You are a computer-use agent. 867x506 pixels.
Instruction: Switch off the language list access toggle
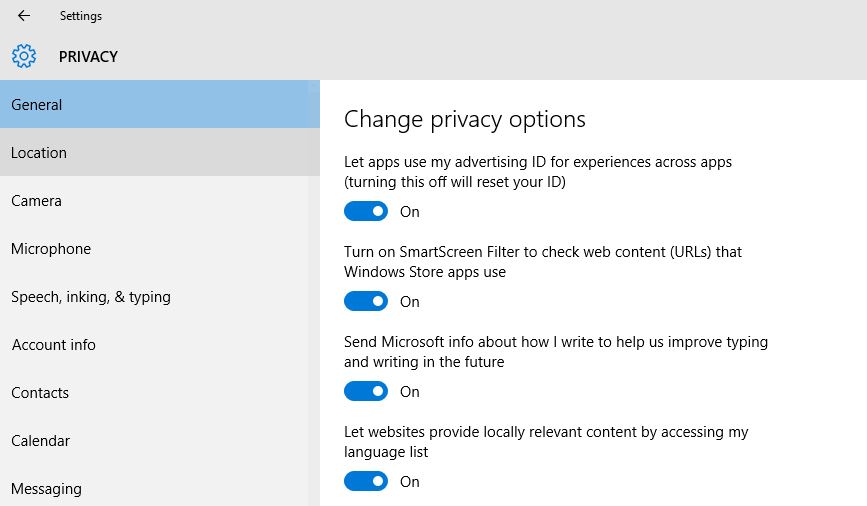(366, 481)
